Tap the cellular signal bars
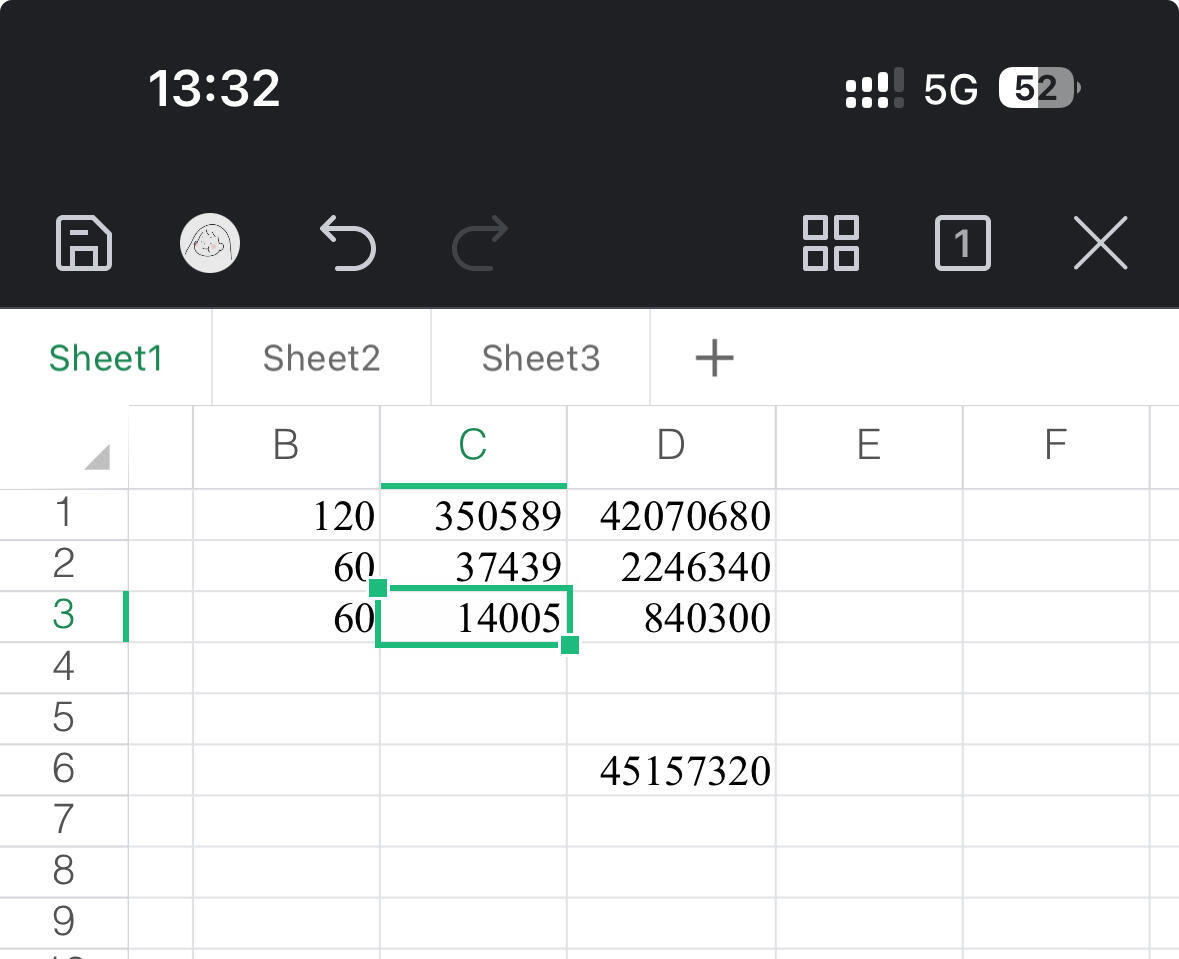Viewport: 1179px width, 959px height. tap(874, 89)
